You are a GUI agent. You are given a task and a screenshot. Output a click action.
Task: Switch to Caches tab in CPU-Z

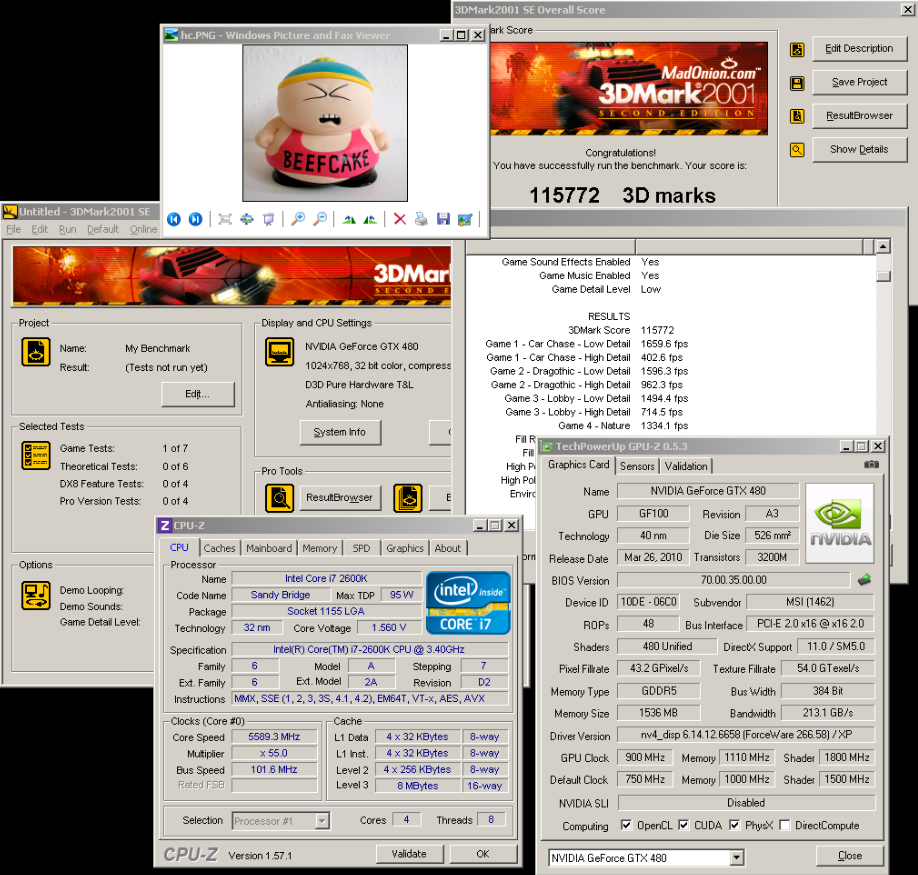220,548
